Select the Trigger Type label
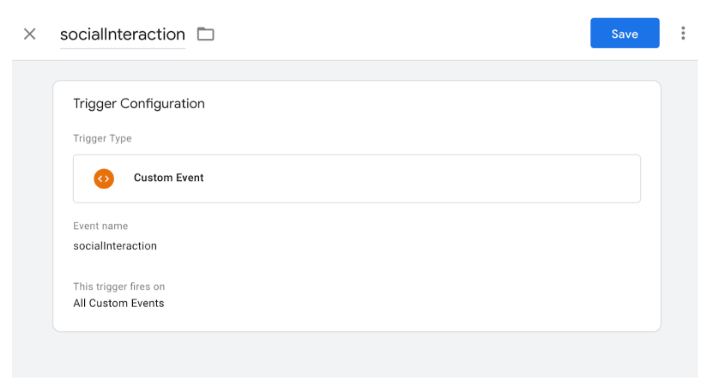 [x=102, y=138]
